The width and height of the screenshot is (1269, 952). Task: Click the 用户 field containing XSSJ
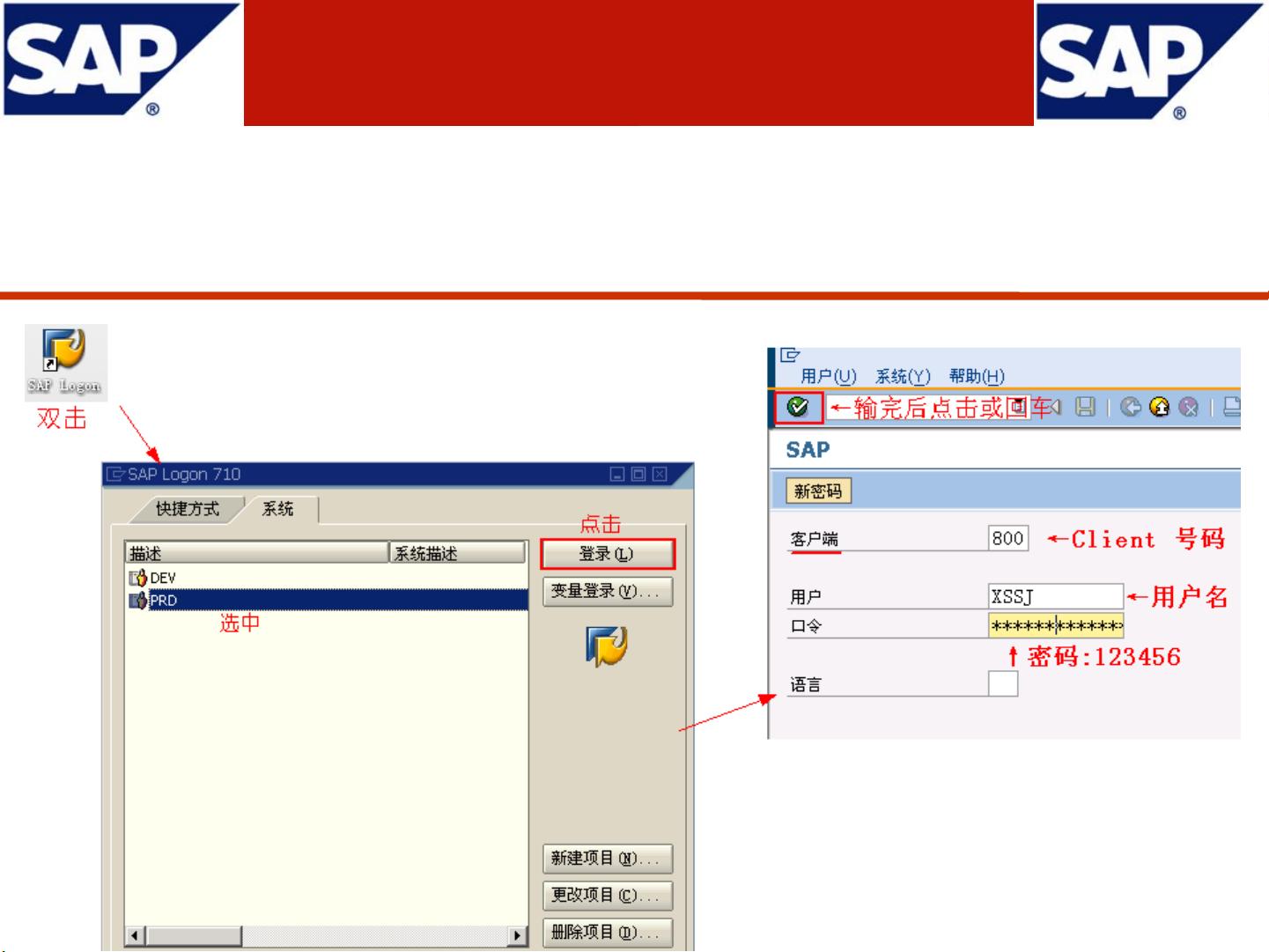[1056, 596]
